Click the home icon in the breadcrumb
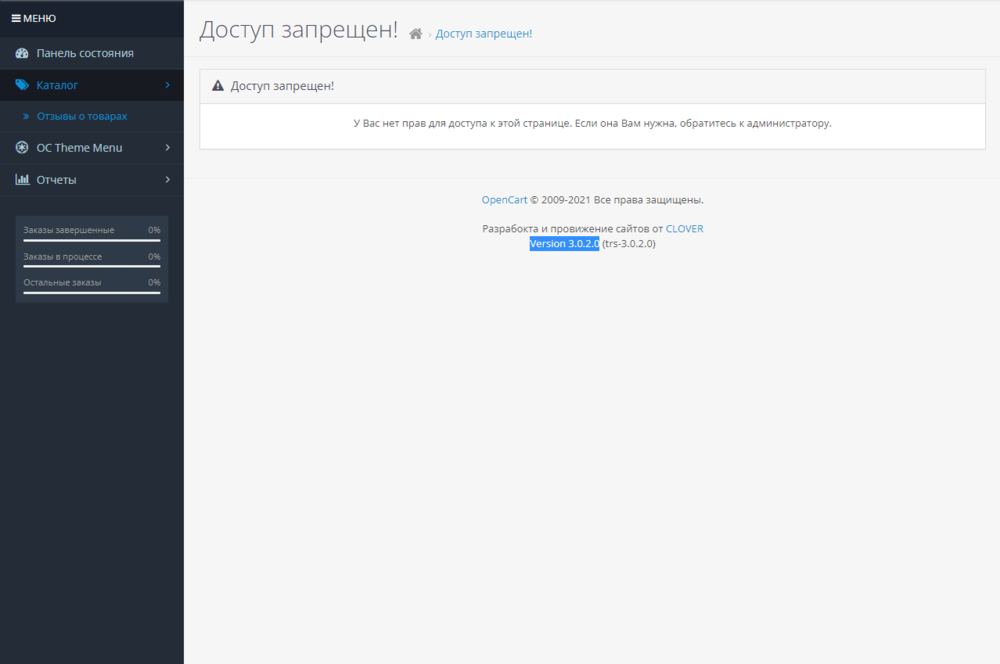This screenshot has width=1000, height=664. coord(415,33)
